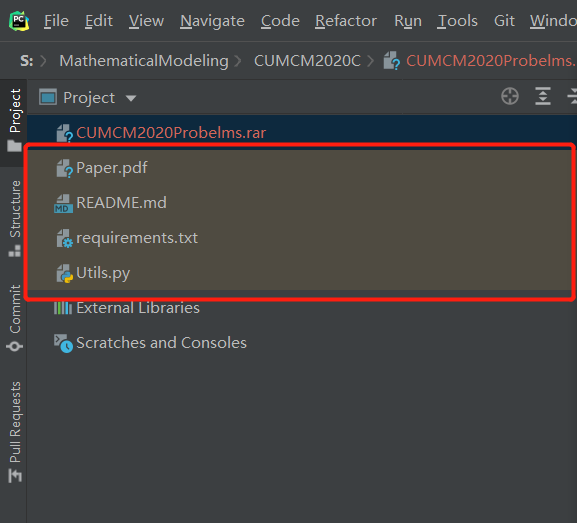Open the Refactor menu
Screen dimensions: 577x523
point(346,21)
